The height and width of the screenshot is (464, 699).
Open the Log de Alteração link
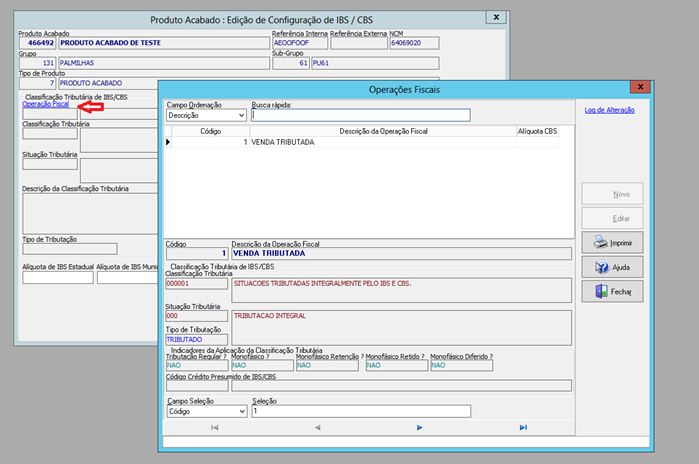pyautogui.click(x=608, y=110)
